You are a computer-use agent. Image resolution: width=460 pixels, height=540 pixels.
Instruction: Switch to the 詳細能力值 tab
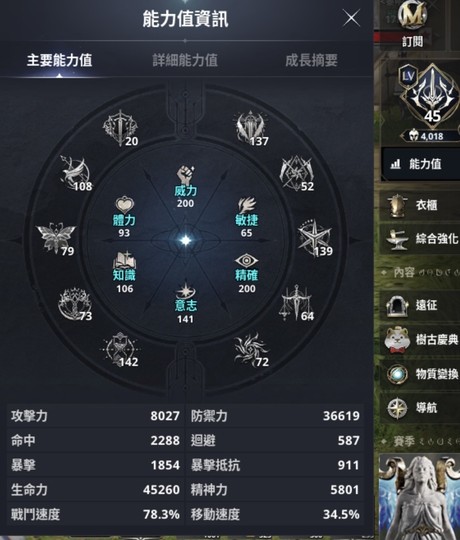point(185,60)
